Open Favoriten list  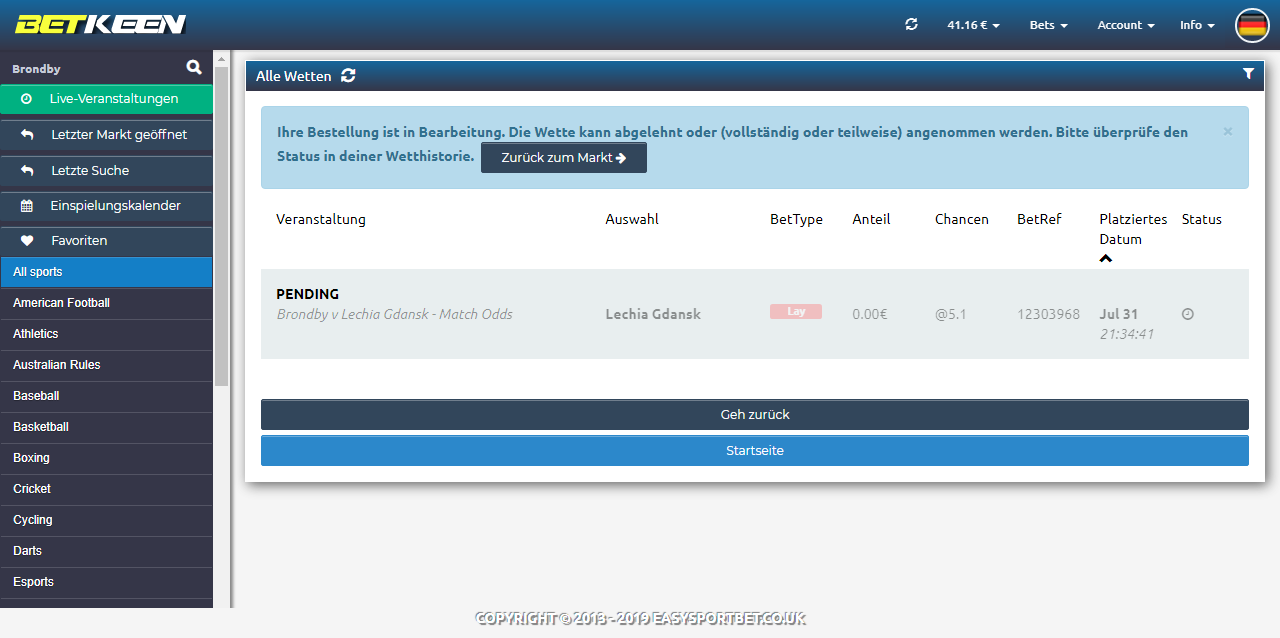[x=106, y=241]
